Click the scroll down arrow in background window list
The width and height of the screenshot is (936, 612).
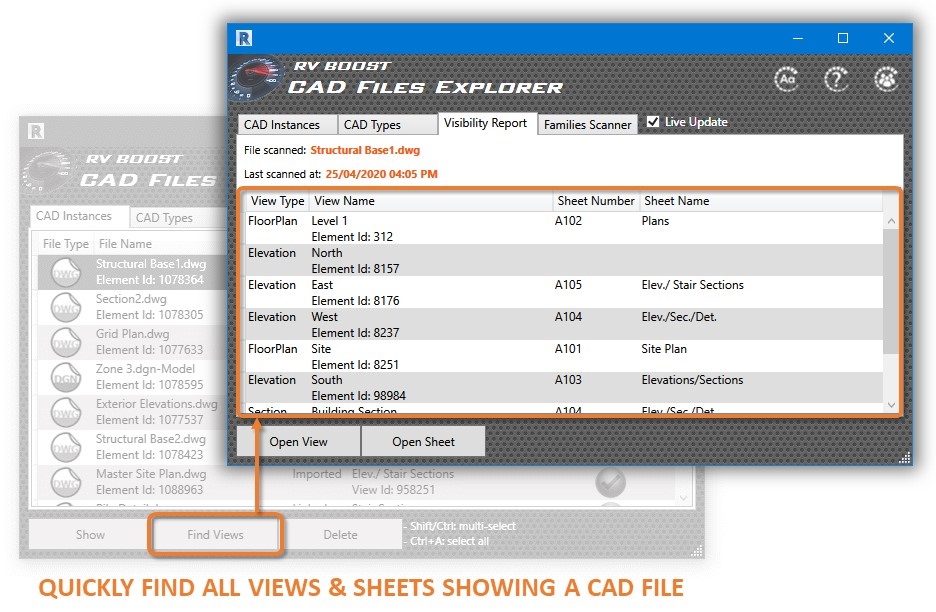click(x=684, y=497)
